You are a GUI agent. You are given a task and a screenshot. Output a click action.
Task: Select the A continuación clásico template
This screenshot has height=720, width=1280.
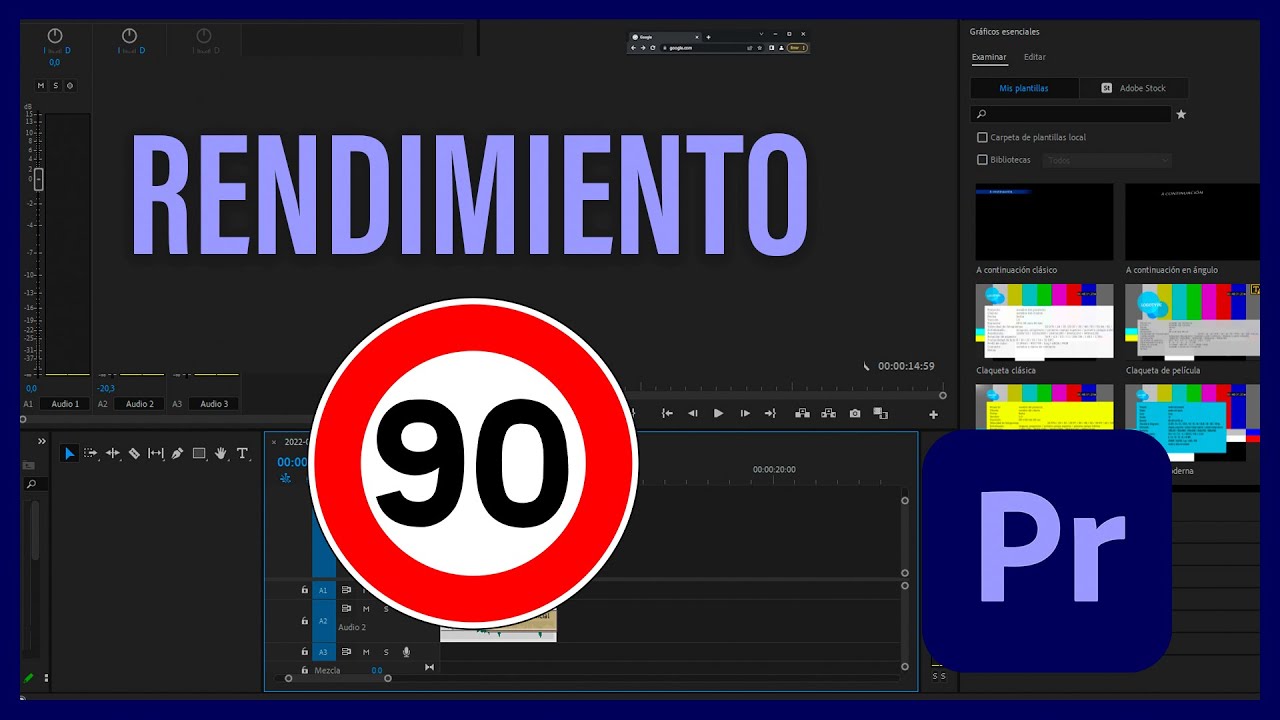1044,222
